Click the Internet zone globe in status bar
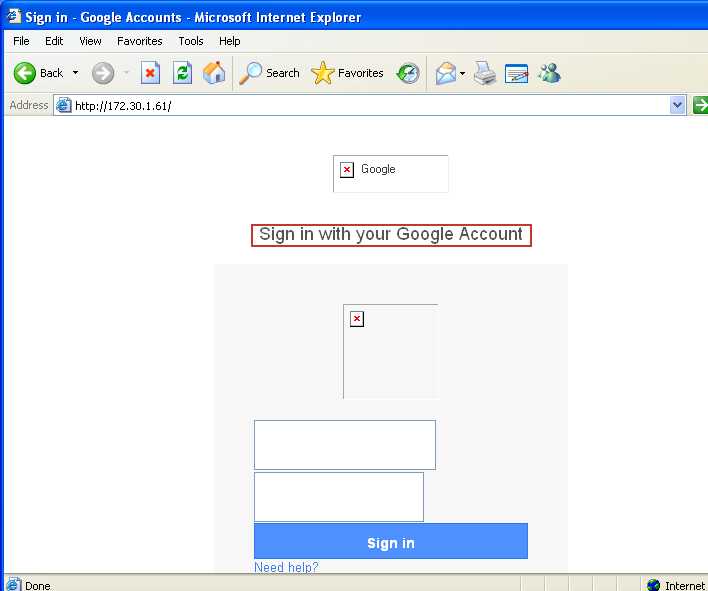Viewport: 708px width, 591px height. [x=653, y=585]
